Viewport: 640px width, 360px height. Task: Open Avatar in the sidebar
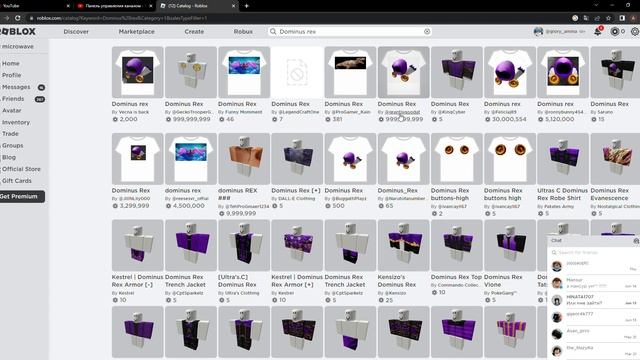(x=12, y=110)
